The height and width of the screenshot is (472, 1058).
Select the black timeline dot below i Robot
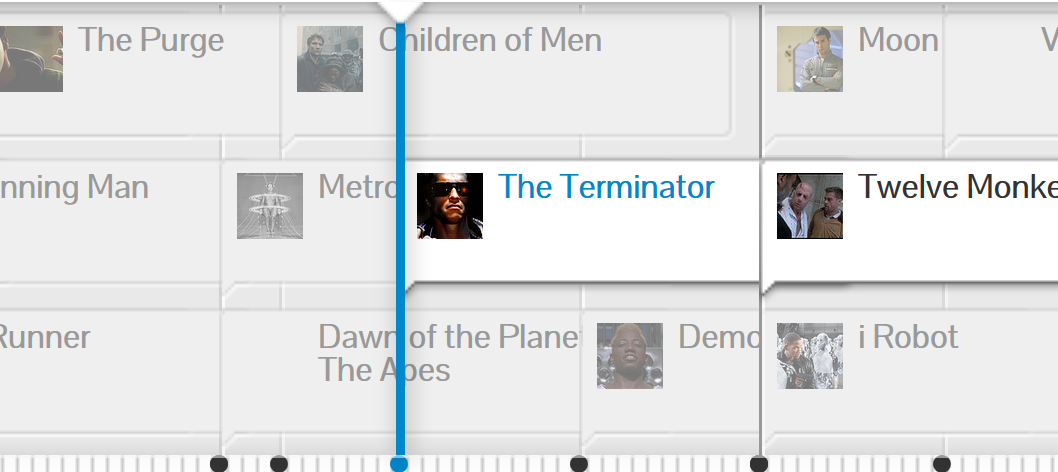click(x=759, y=464)
